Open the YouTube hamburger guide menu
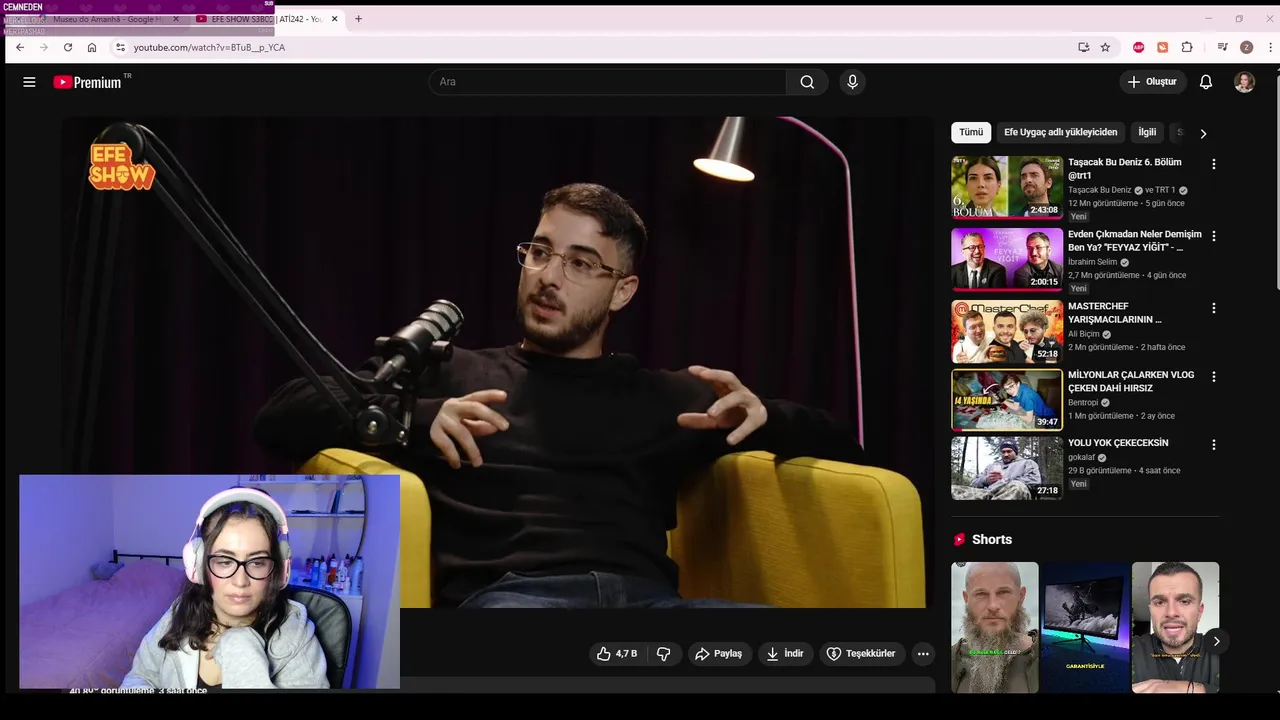Viewport: 1280px width, 720px height. [29, 82]
